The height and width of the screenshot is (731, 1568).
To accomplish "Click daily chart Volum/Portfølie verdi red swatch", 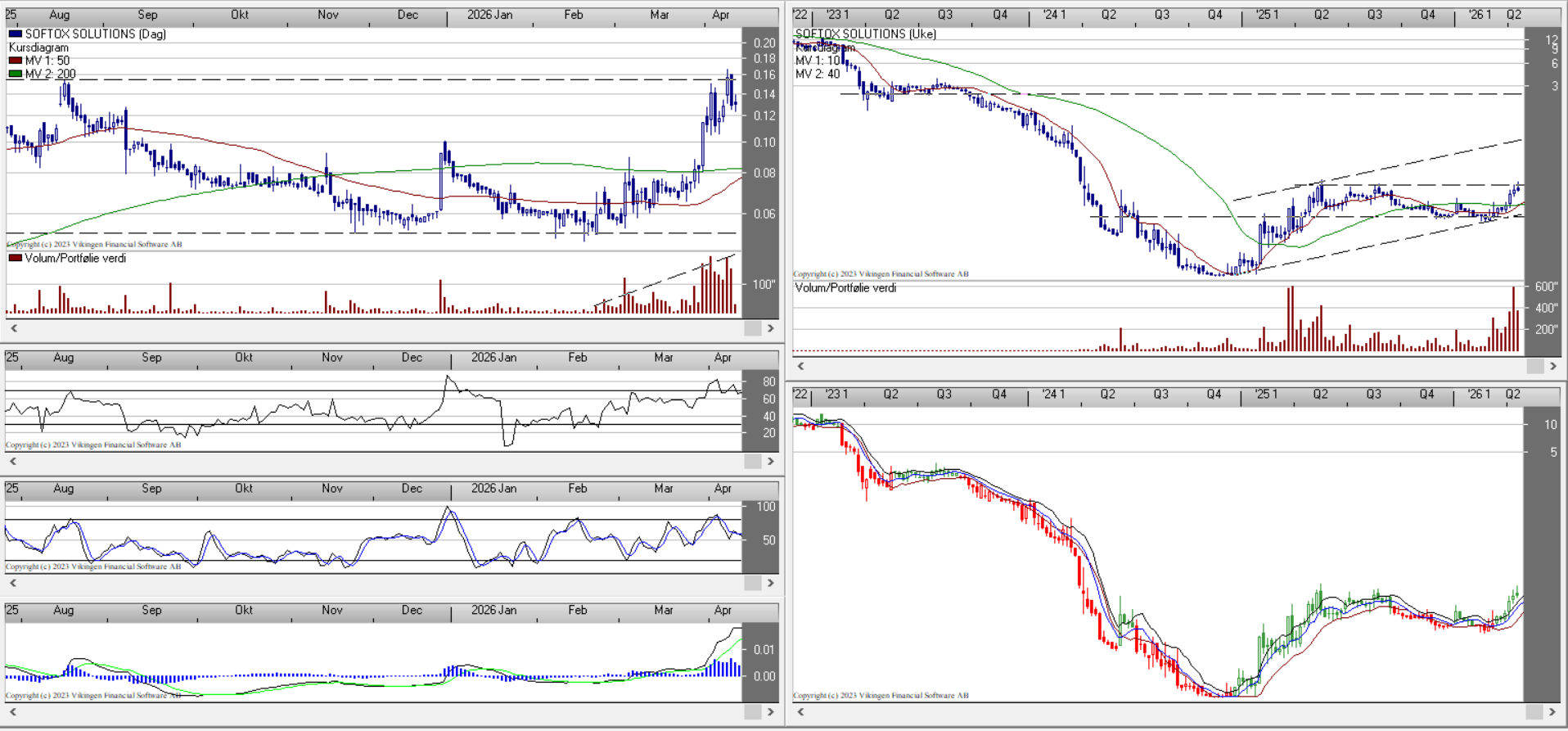I will click(15, 258).
